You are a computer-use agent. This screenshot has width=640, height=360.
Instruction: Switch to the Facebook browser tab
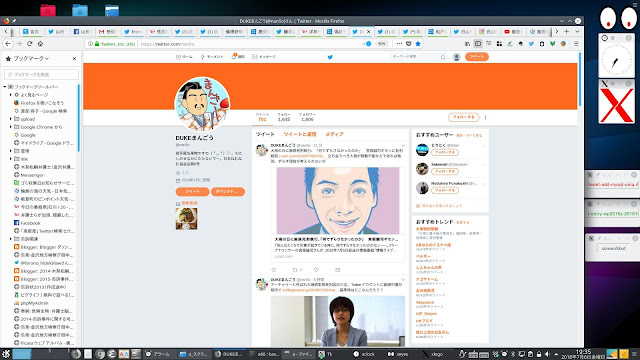click(82, 31)
